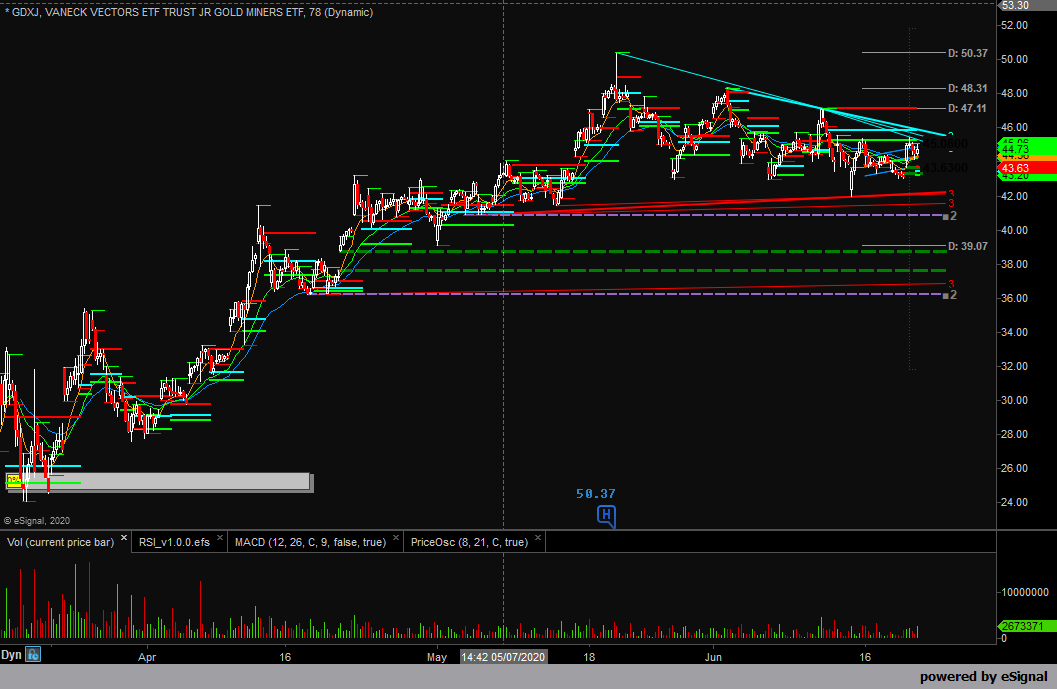This screenshot has width=1057, height=689.
Task: Click the 50.00 price axis value
Action: point(1015,59)
